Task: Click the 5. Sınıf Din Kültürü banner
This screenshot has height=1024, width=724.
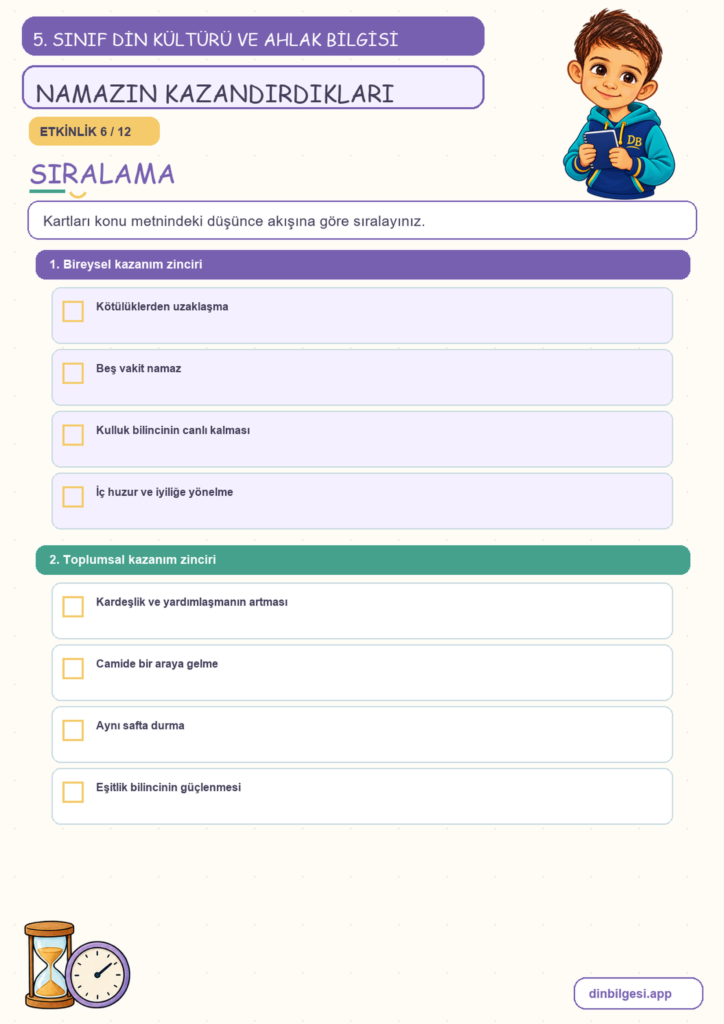Action: pyautogui.click(x=253, y=37)
